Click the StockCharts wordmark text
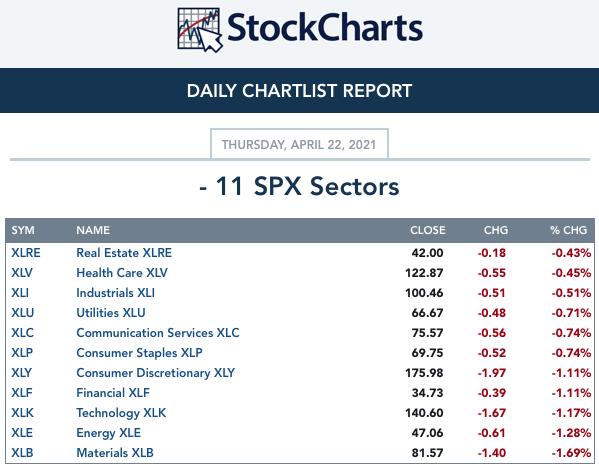 (x=325, y=28)
